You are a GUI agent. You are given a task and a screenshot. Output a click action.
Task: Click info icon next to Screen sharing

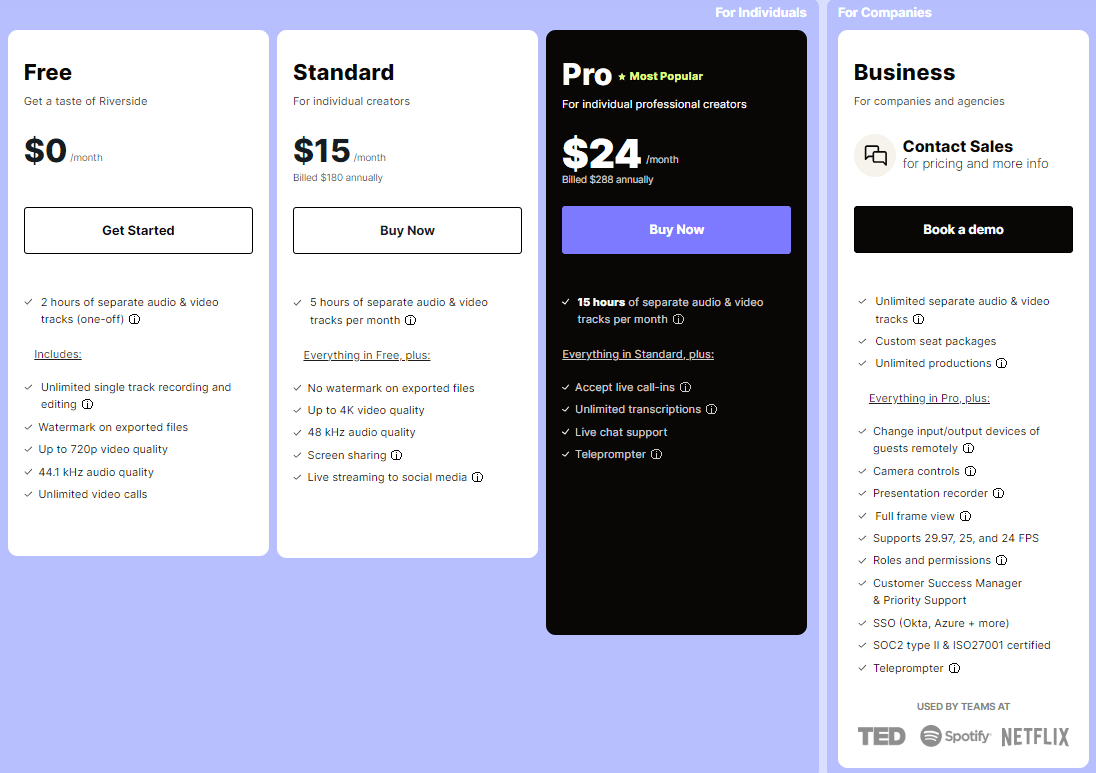396,455
